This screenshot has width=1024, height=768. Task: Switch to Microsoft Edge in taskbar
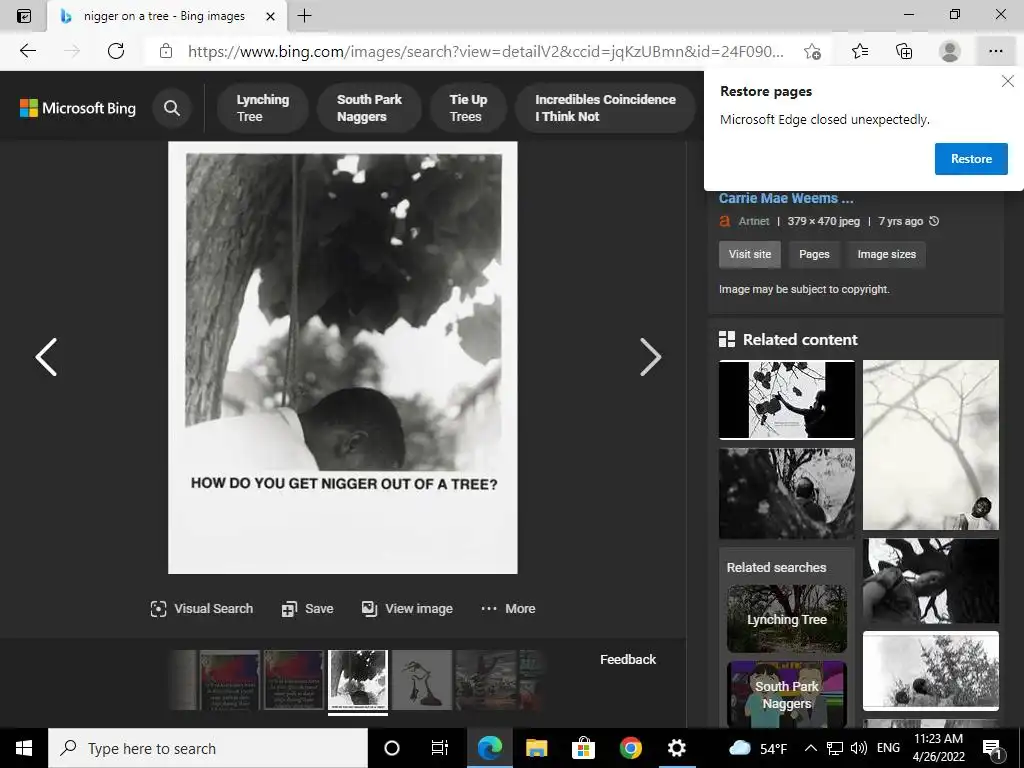tap(489, 748)
